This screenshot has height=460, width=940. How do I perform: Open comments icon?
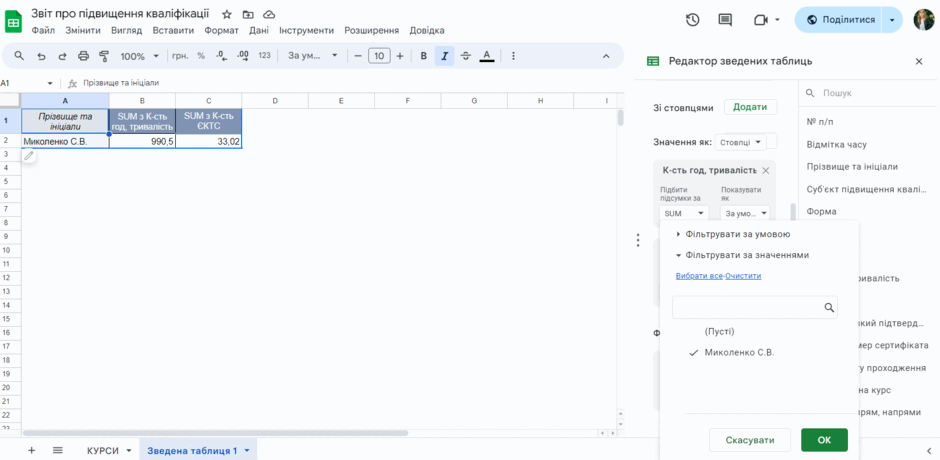725,20
